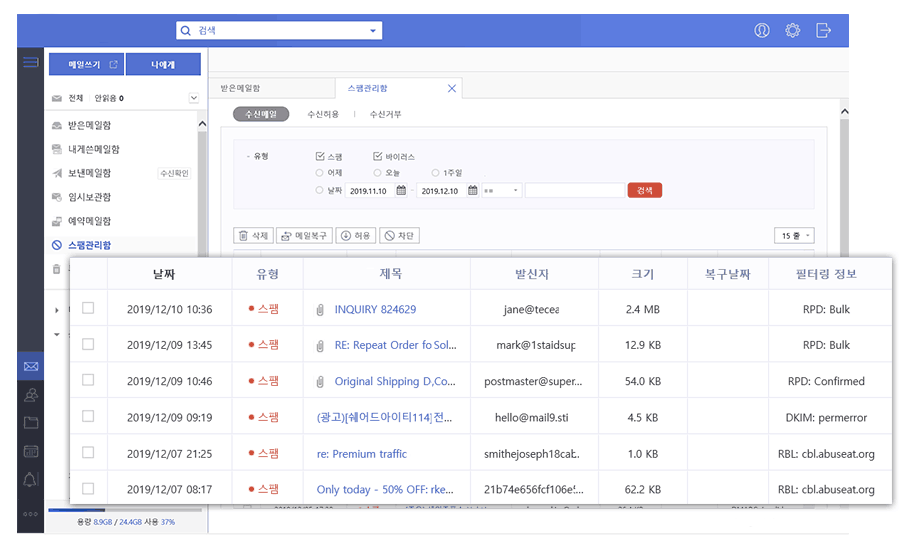Check the 2019/12/07 08:17 row checkbox

[88, 489]
